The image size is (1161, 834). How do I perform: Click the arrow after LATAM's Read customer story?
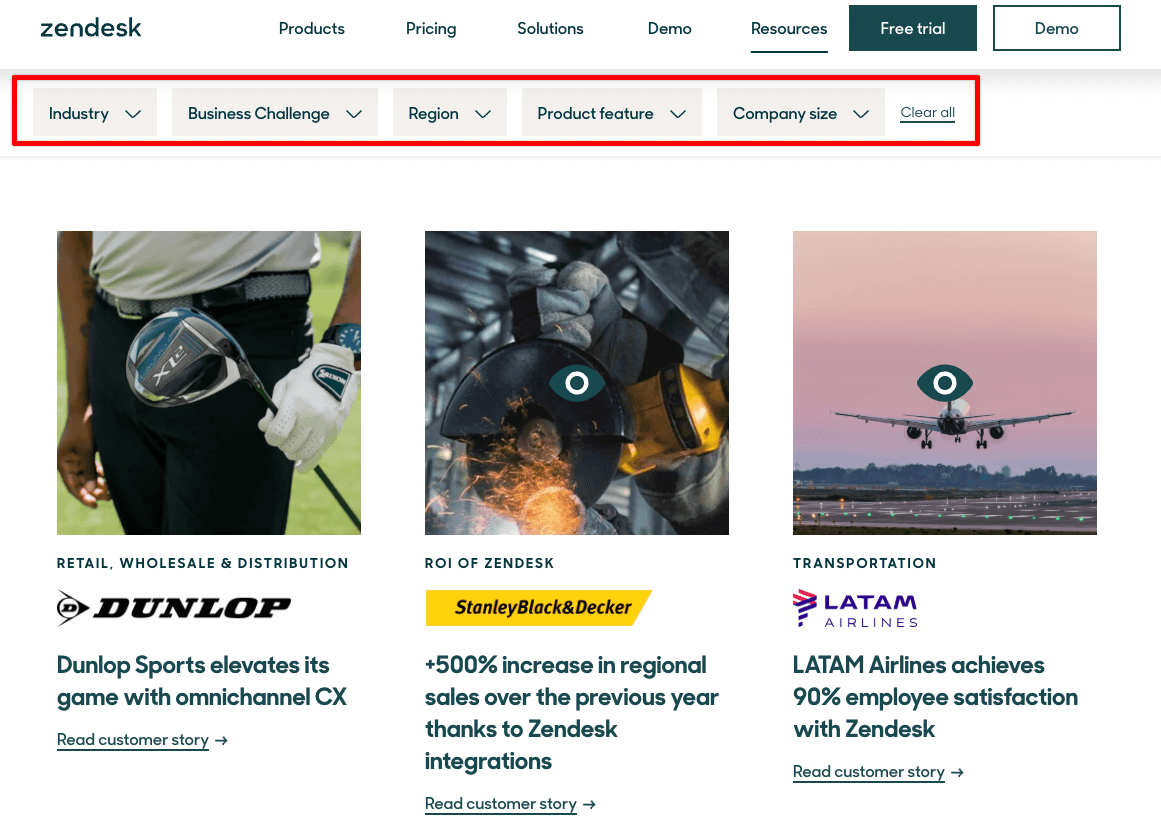(x=957, y=773)
